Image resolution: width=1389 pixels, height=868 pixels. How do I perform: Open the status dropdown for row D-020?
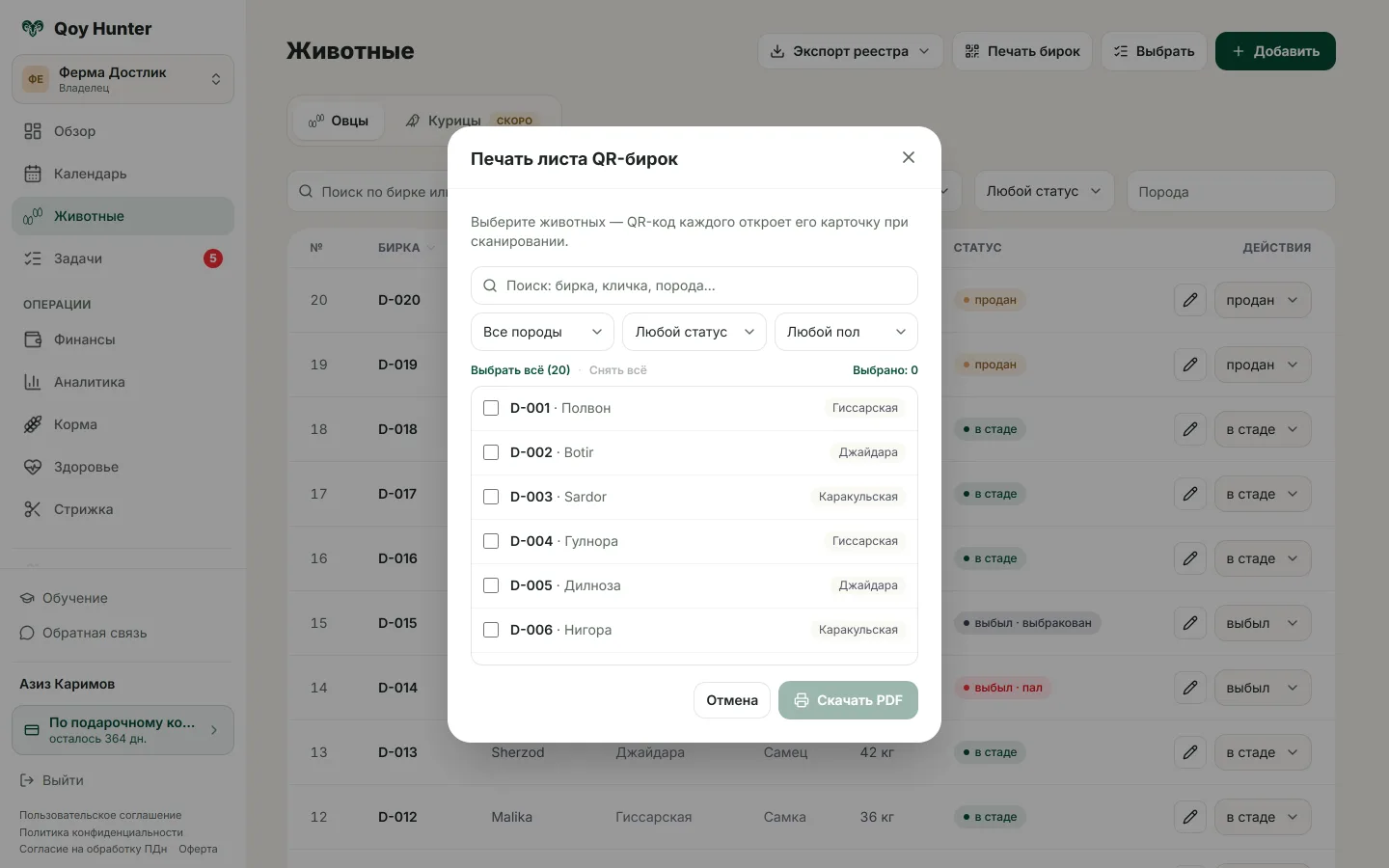(x=1263, y=300)
